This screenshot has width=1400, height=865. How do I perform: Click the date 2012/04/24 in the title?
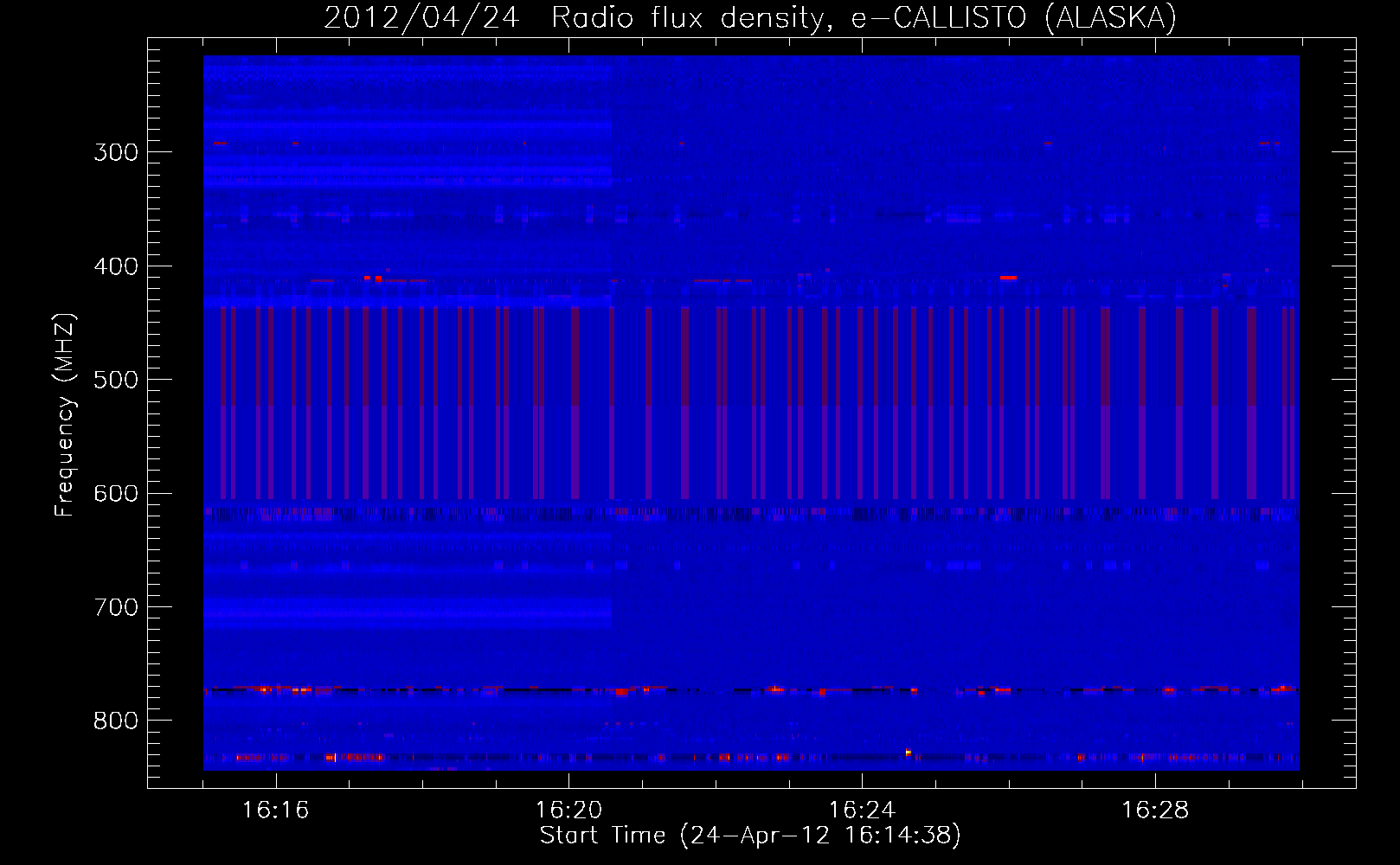[421, 17]
